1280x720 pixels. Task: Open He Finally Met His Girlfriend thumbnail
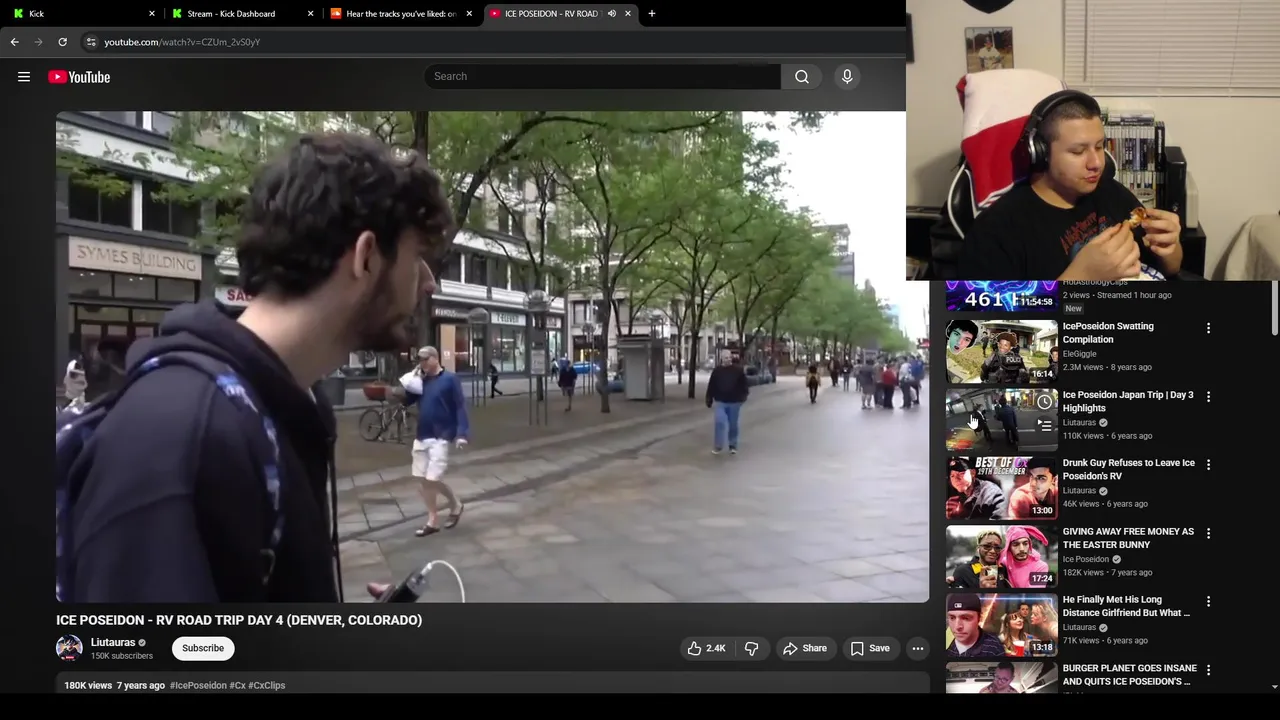point(1001,625)
